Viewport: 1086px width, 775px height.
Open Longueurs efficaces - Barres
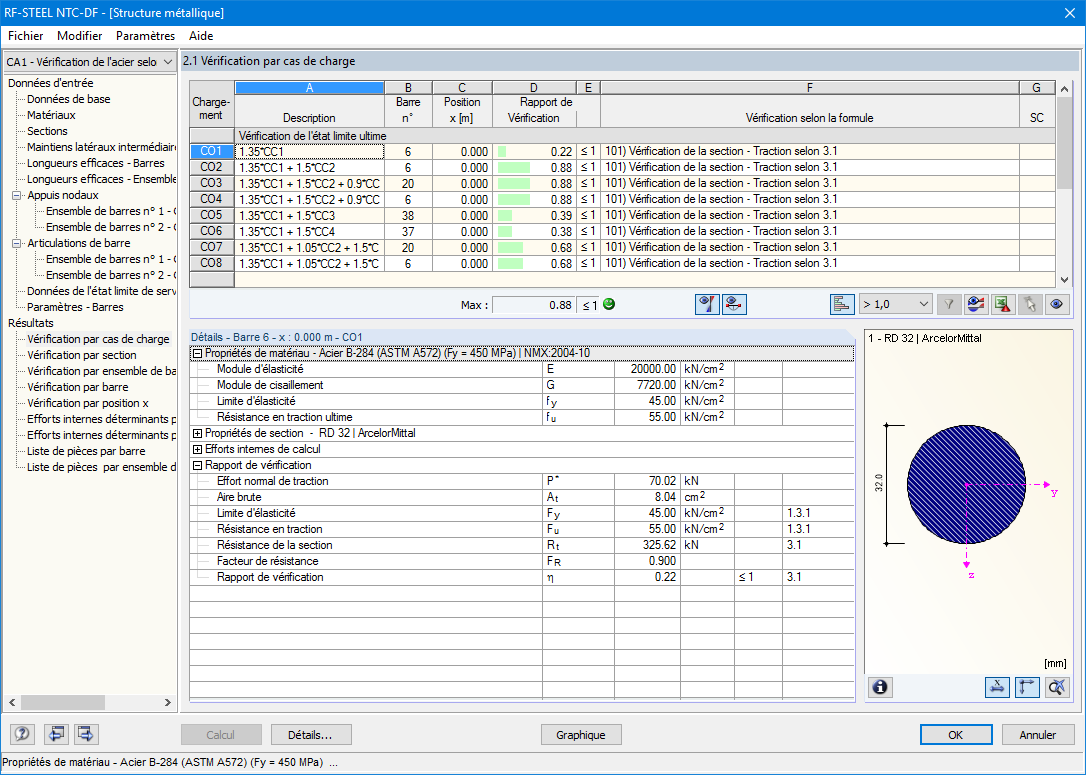click(96, 163)
